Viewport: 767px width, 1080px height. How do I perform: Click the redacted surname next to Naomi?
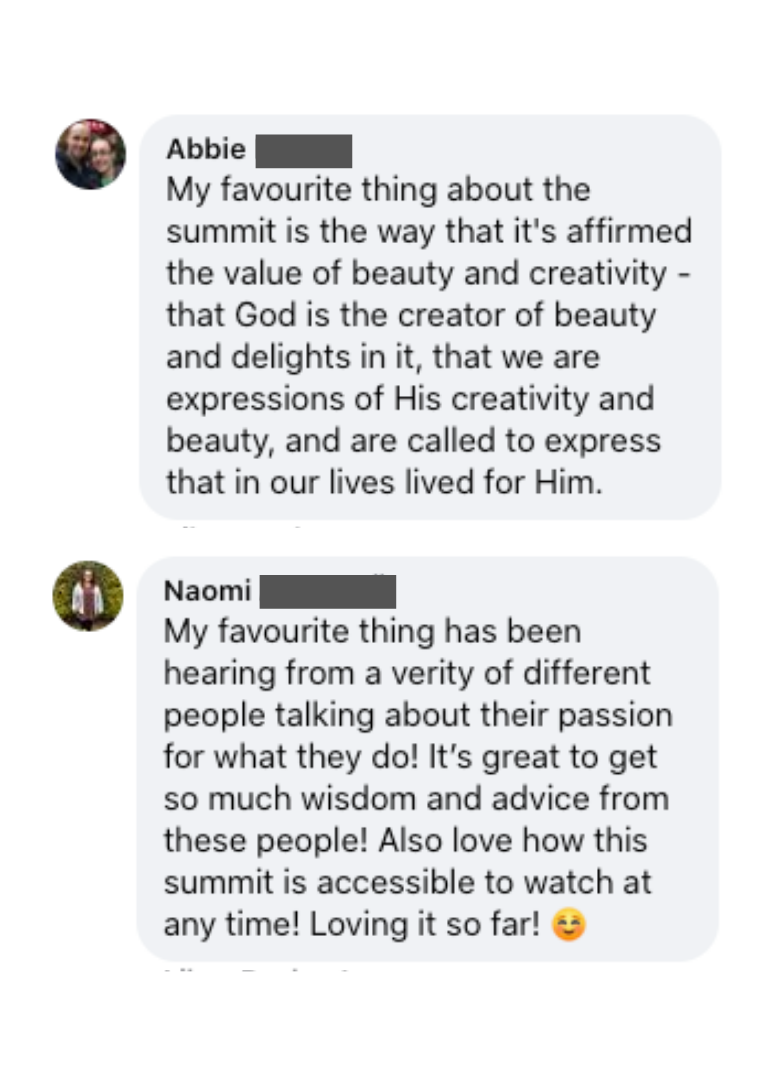click(x=328, y=592)
